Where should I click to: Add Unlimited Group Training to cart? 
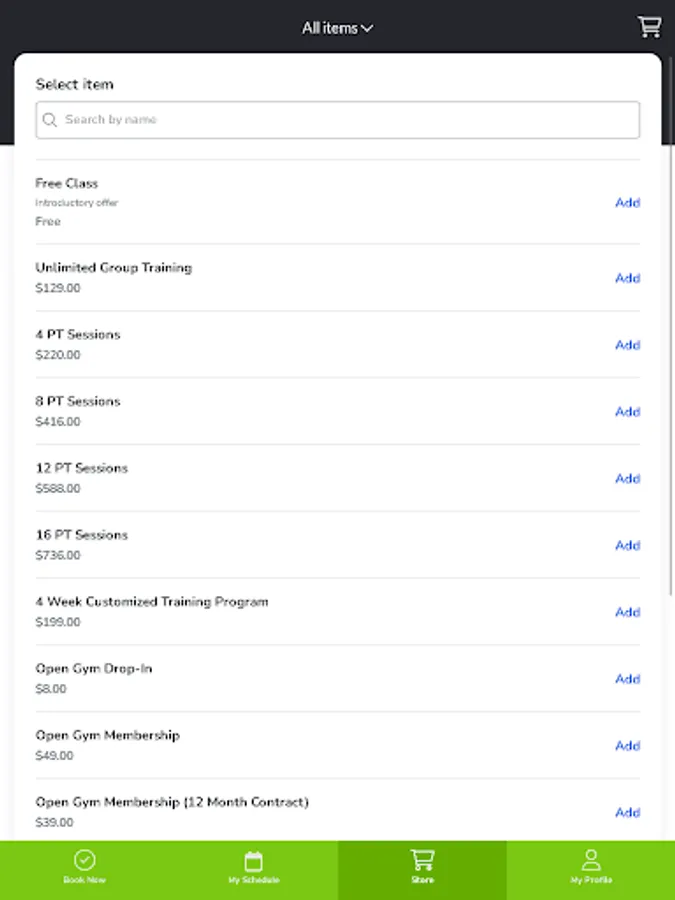(627, 278)
